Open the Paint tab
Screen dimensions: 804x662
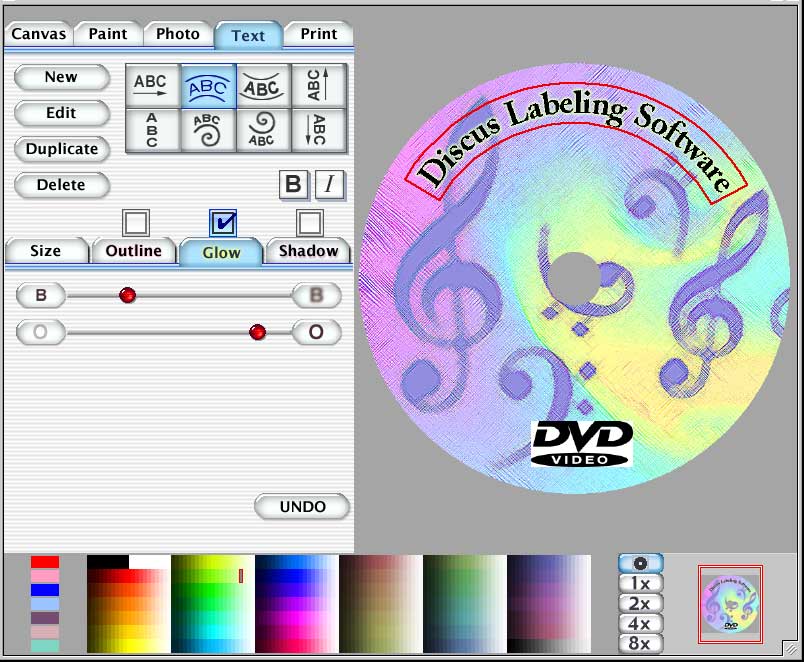click(108, 34)
